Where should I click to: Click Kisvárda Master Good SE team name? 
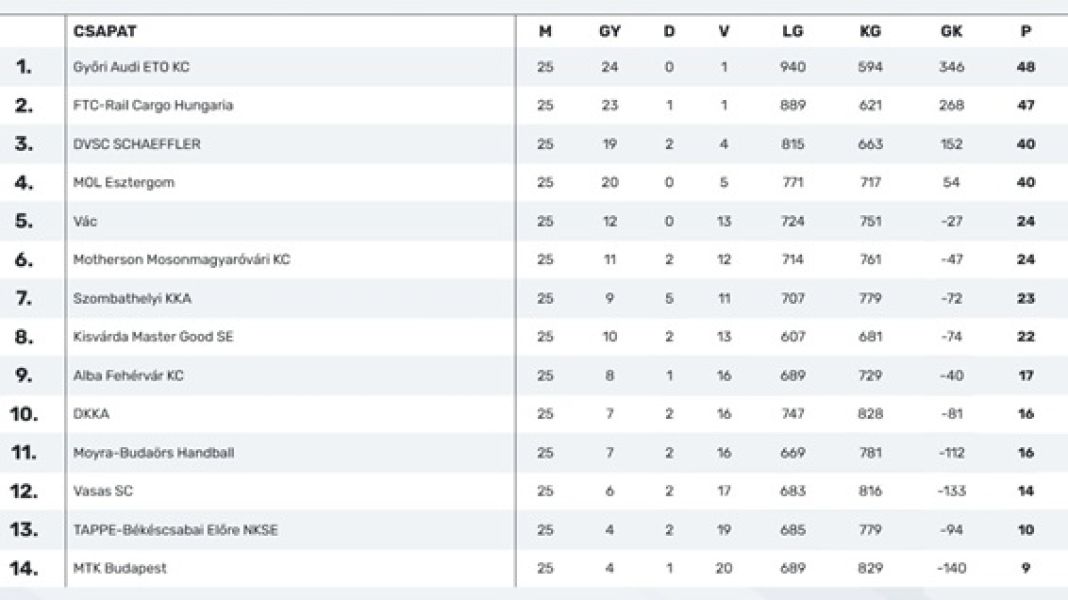[153, 337]
